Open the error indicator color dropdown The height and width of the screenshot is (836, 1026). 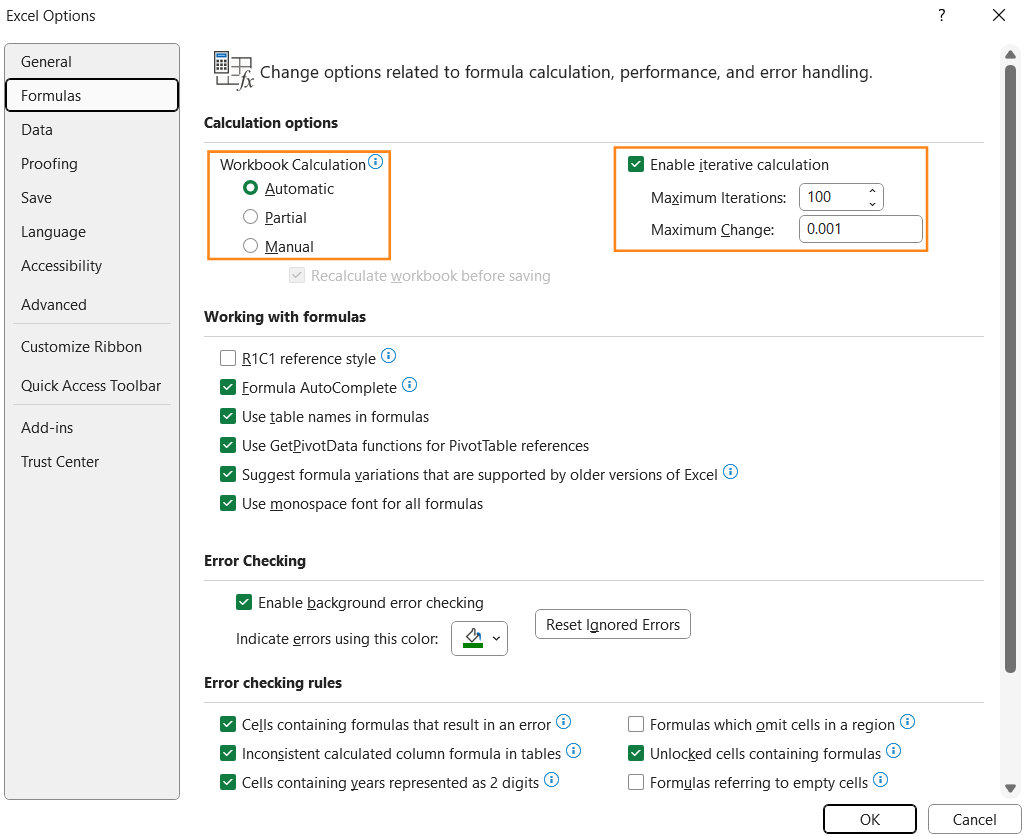coord(480,638)
